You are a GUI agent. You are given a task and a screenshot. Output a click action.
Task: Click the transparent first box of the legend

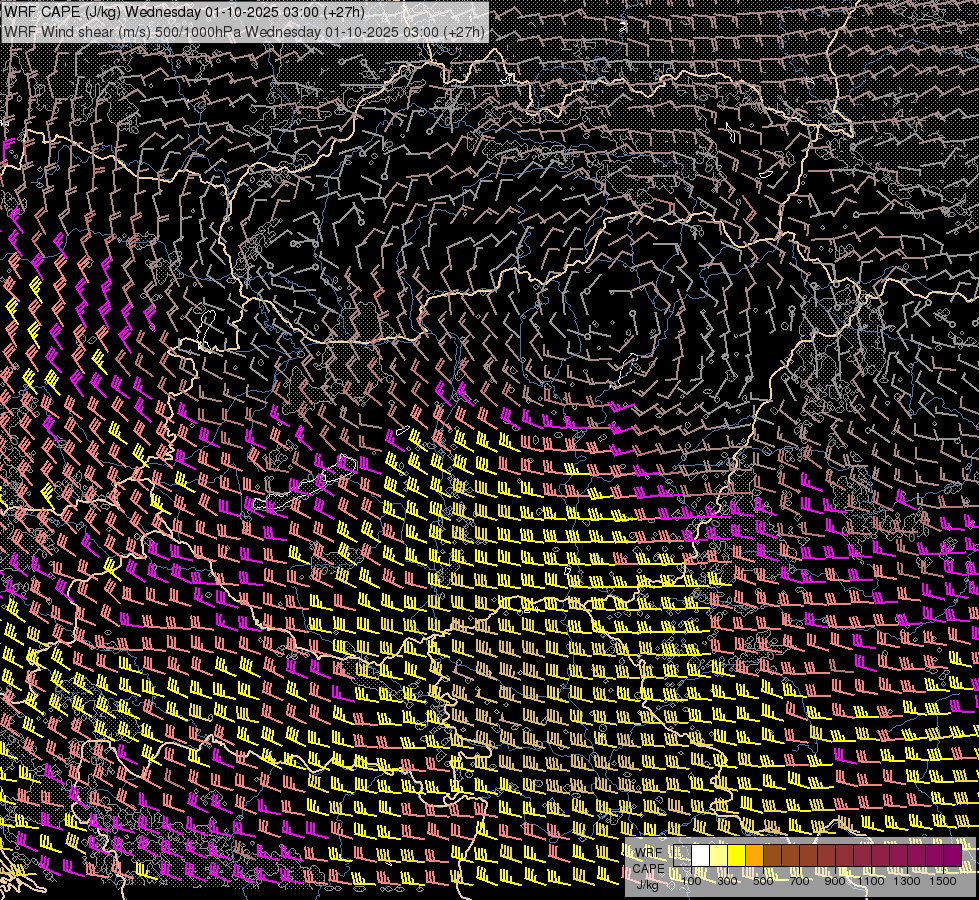coord(683,856)
